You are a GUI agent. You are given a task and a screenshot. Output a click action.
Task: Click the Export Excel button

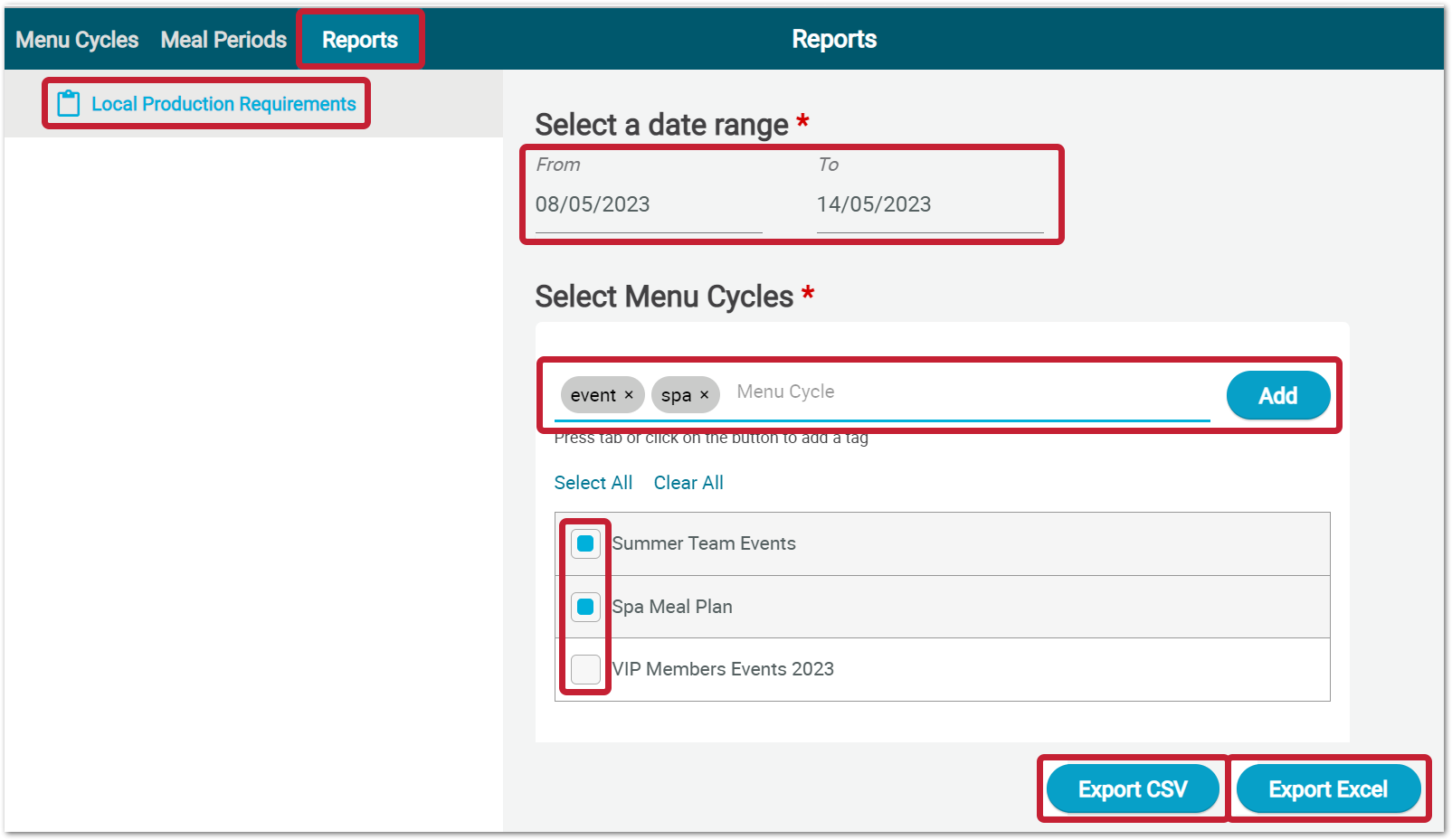coord(1327,788)
